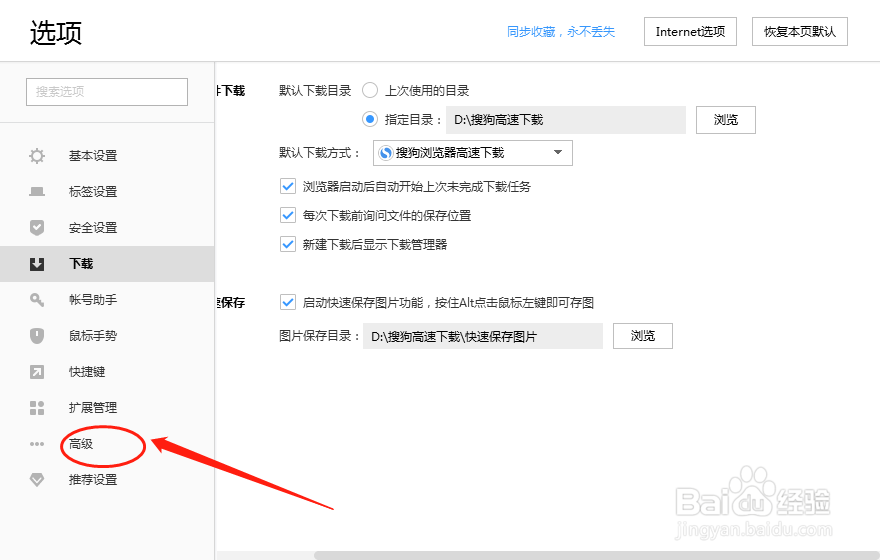Click the arrow icon beside 快捷键

[x=37, y=371]
